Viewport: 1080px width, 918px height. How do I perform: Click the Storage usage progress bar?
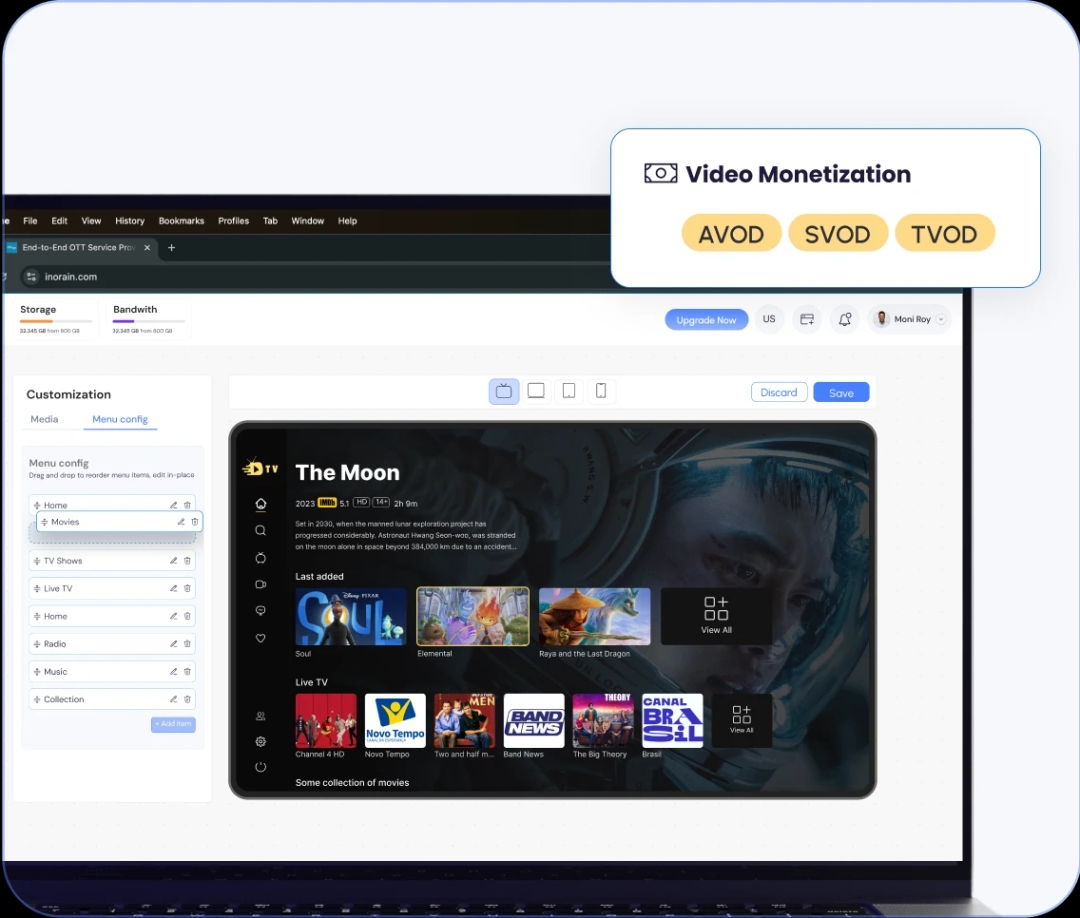point(56,321)
